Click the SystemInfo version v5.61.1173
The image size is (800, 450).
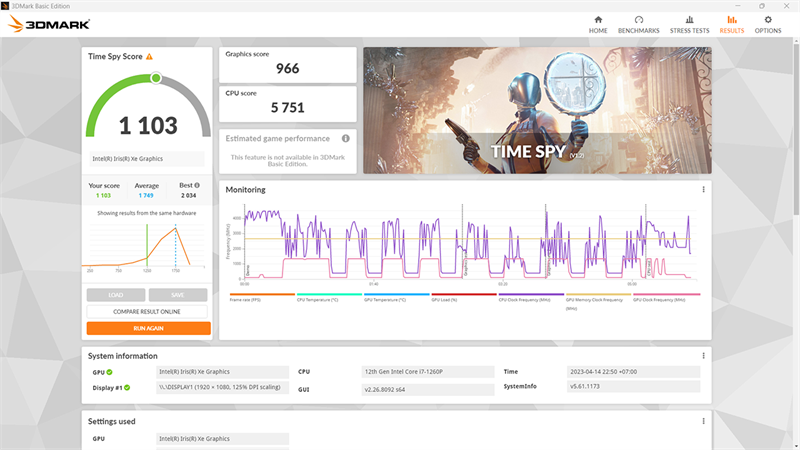[x=633, y=386]
